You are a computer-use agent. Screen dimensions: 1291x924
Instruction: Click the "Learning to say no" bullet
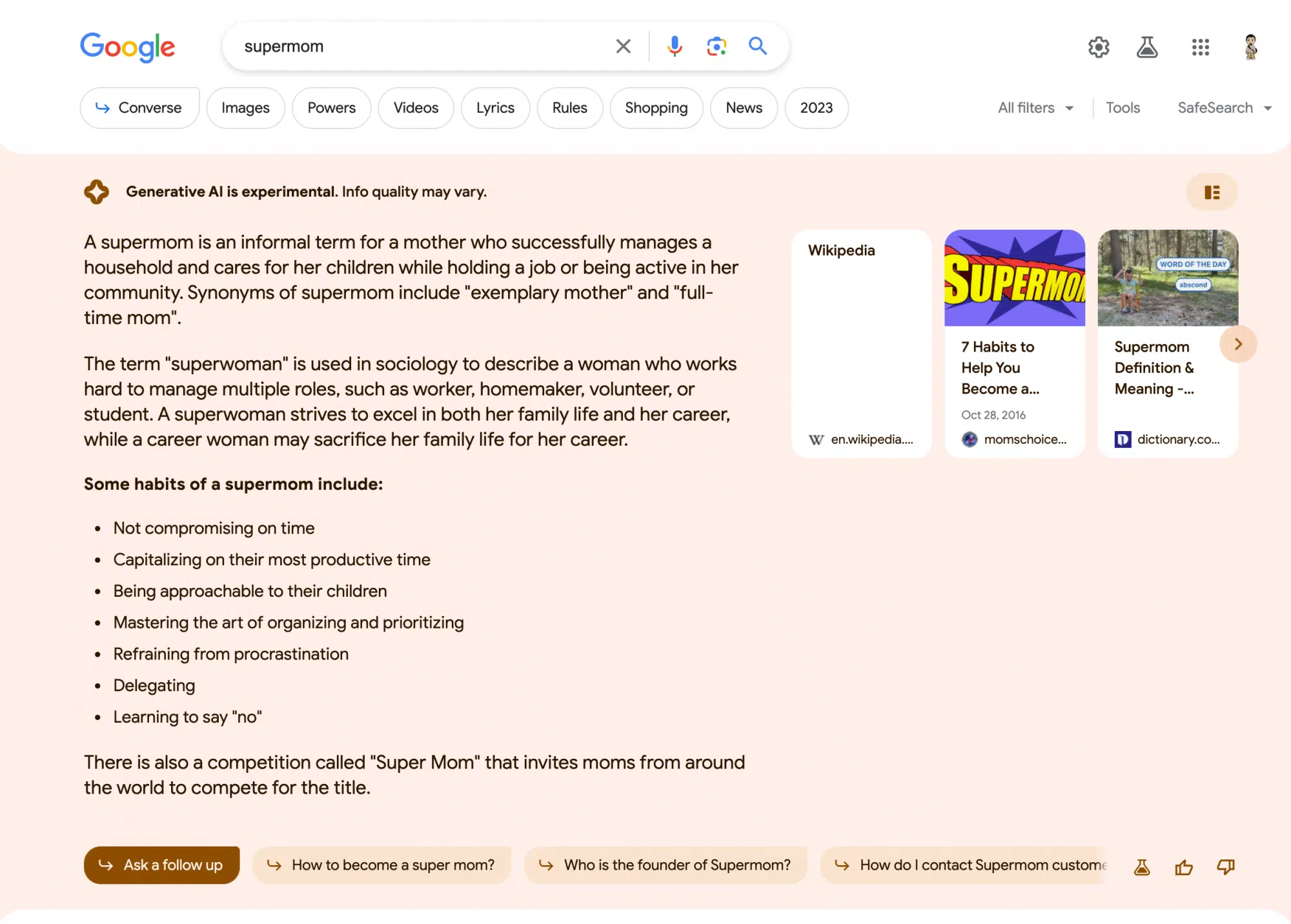pyautogui.click(x=187, y=717)
